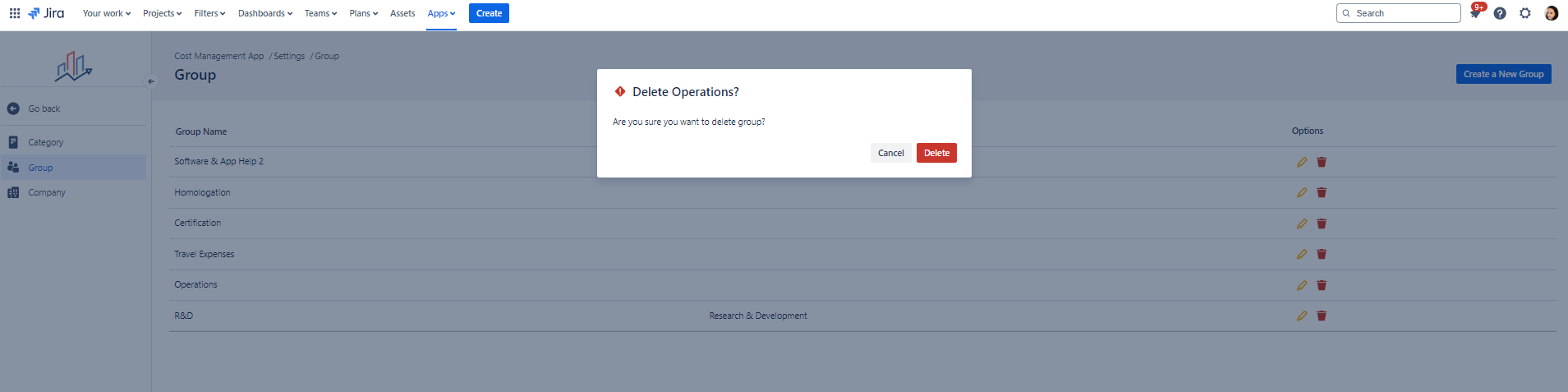The image size is (1568, 392).
Task: Click the Options column header
Action: click(1307, 131)
